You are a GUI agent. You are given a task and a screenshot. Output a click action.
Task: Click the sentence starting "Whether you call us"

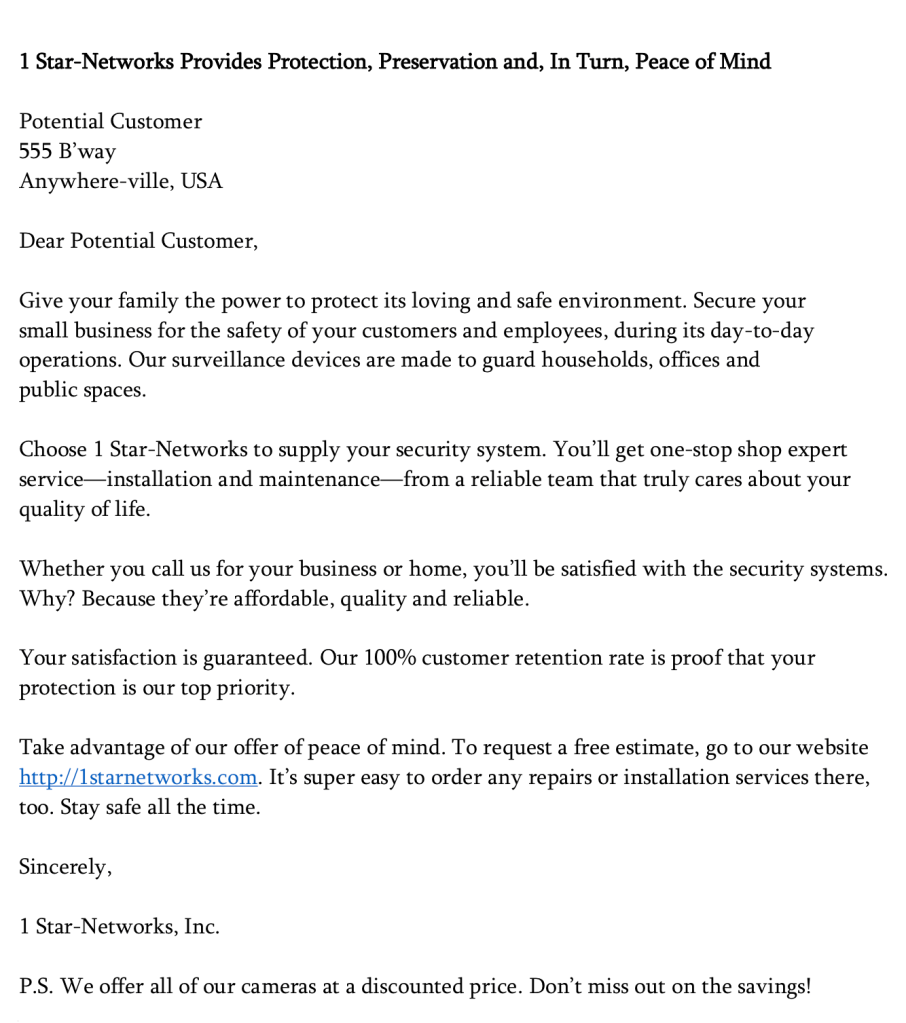(x=452, y=569)
